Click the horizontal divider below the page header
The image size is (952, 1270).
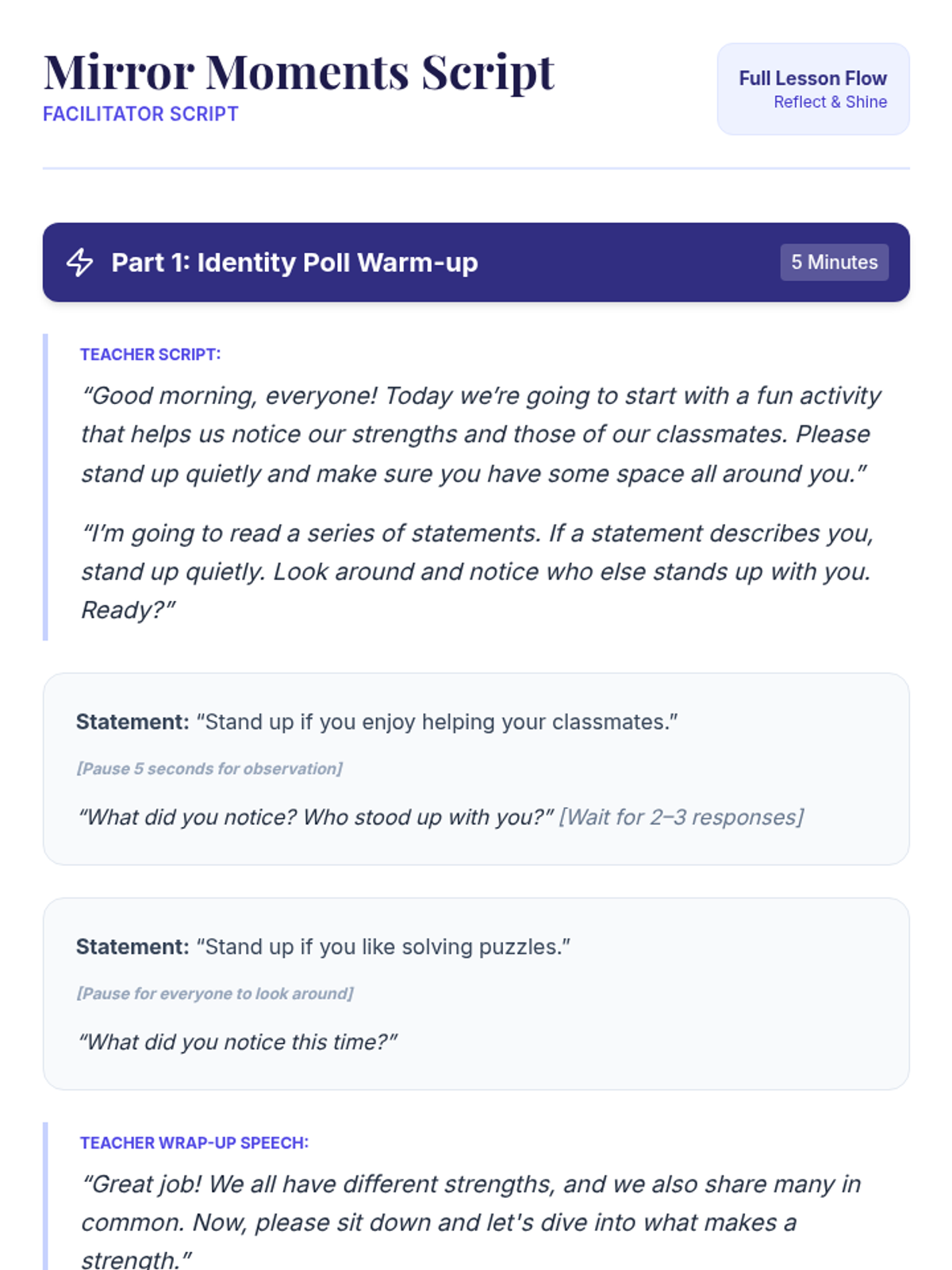pyautogui.click(x=476, y=168)
